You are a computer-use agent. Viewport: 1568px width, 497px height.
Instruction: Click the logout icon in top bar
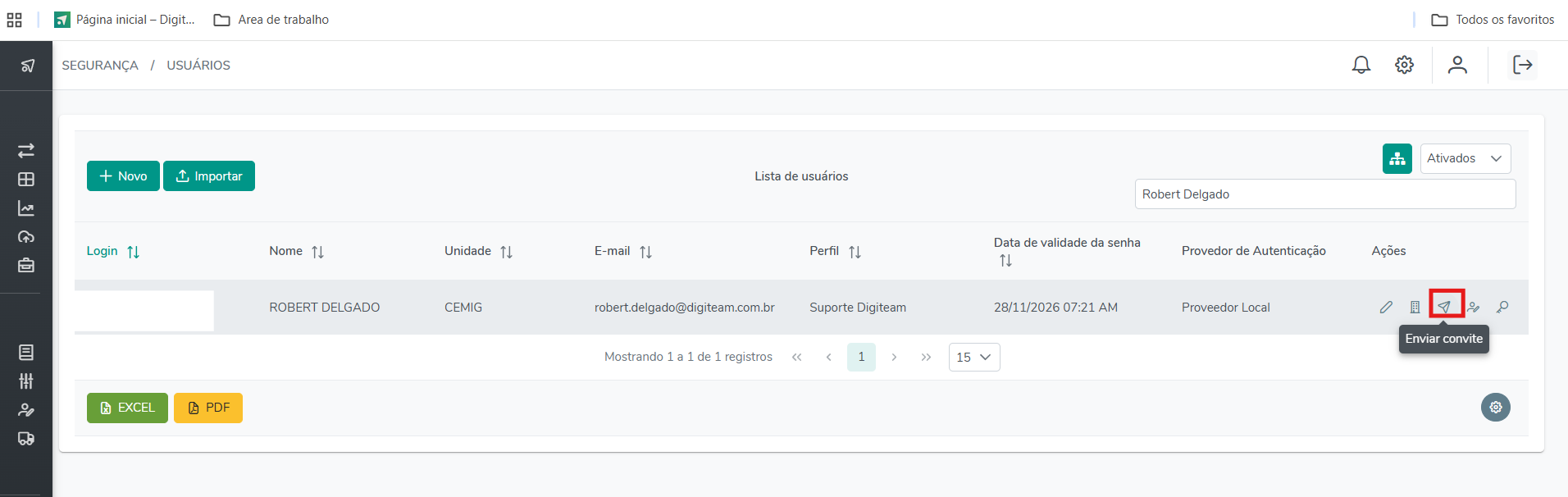coord(1522,65)
